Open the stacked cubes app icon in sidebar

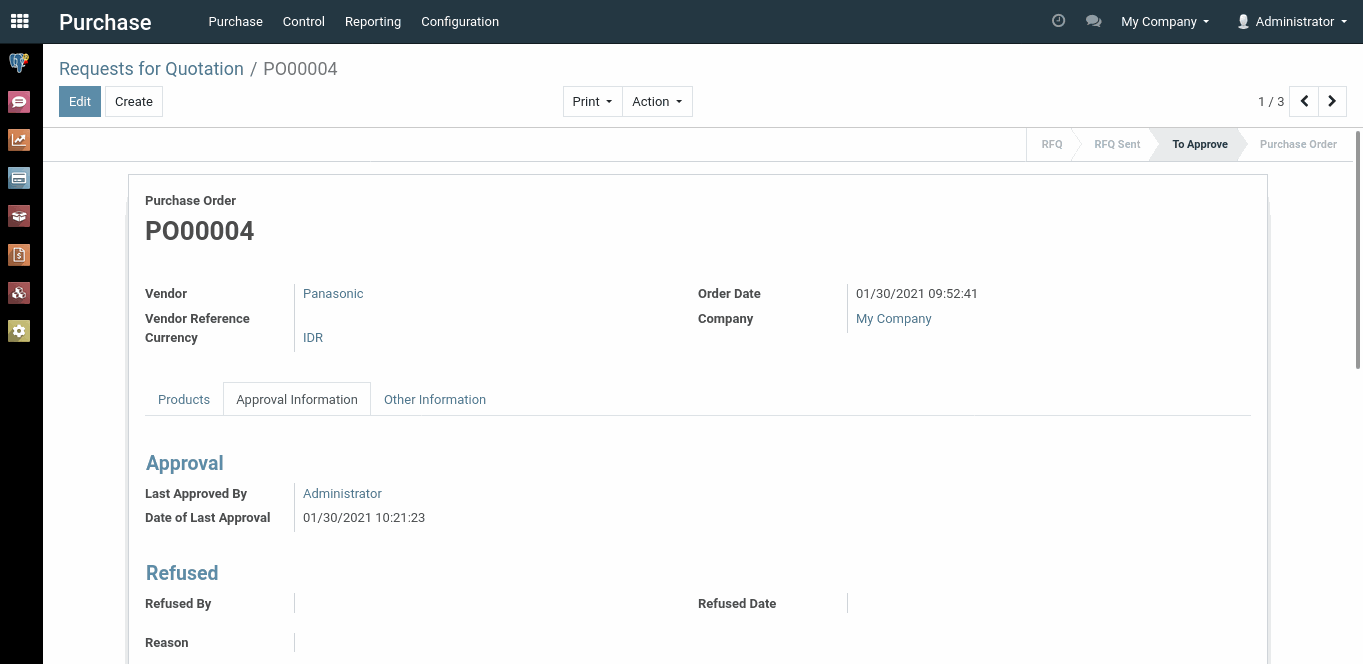(x=19, y=293)
